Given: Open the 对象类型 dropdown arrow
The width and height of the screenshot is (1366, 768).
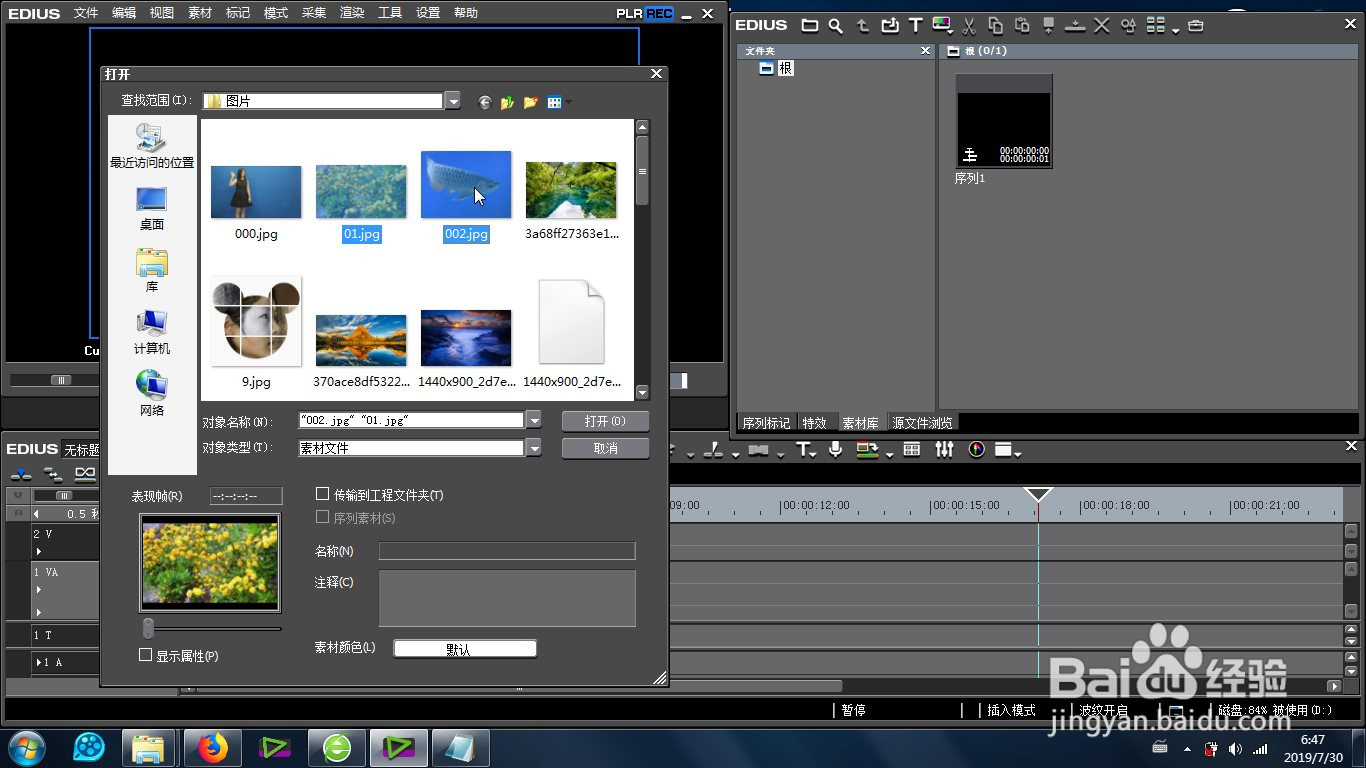Looking at the screenshot, I should (x=534, y=448).
